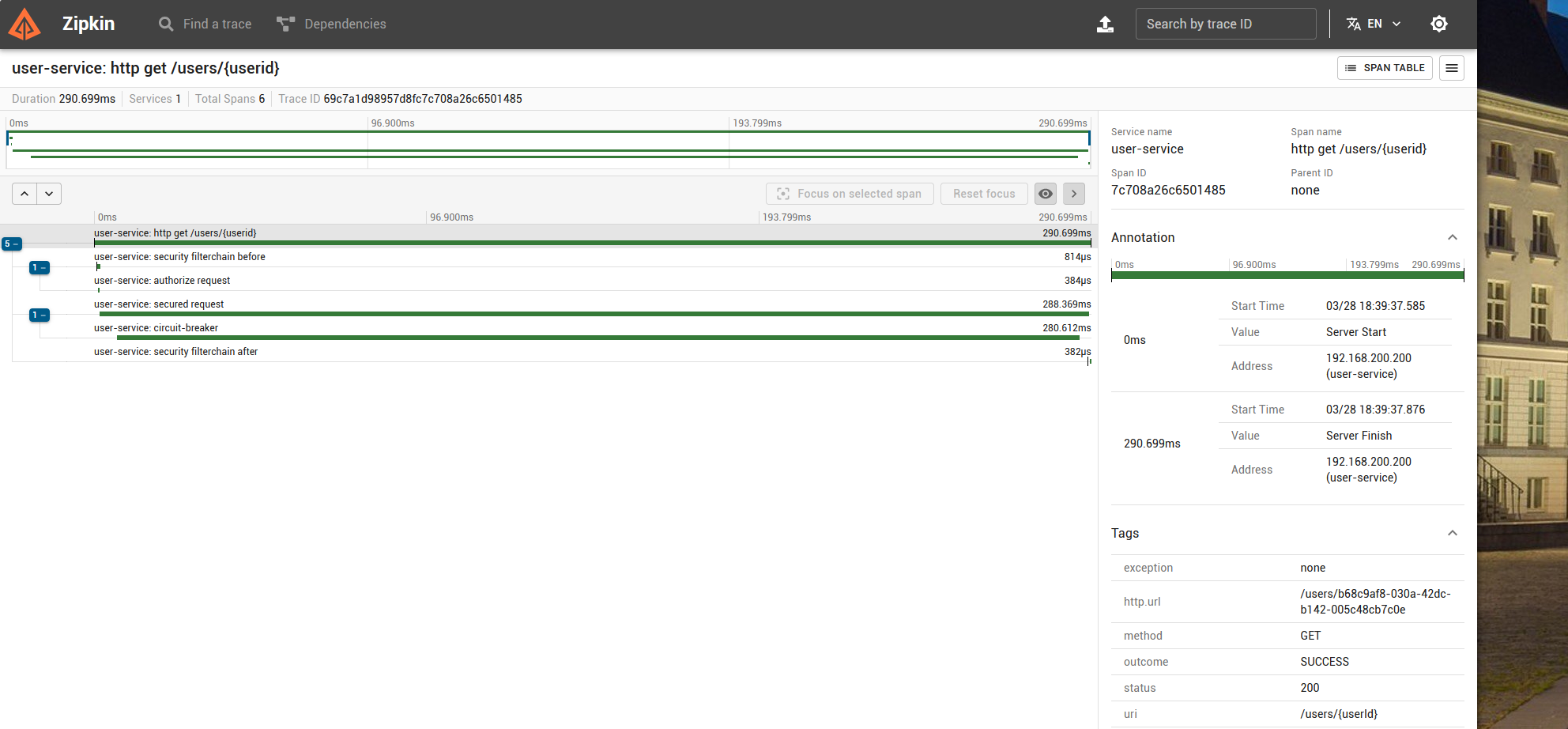Click the Span ID 7c708a26c6501485
Image resolution: width=1568 pixels, height=729 pixels.
(1168, 190)
